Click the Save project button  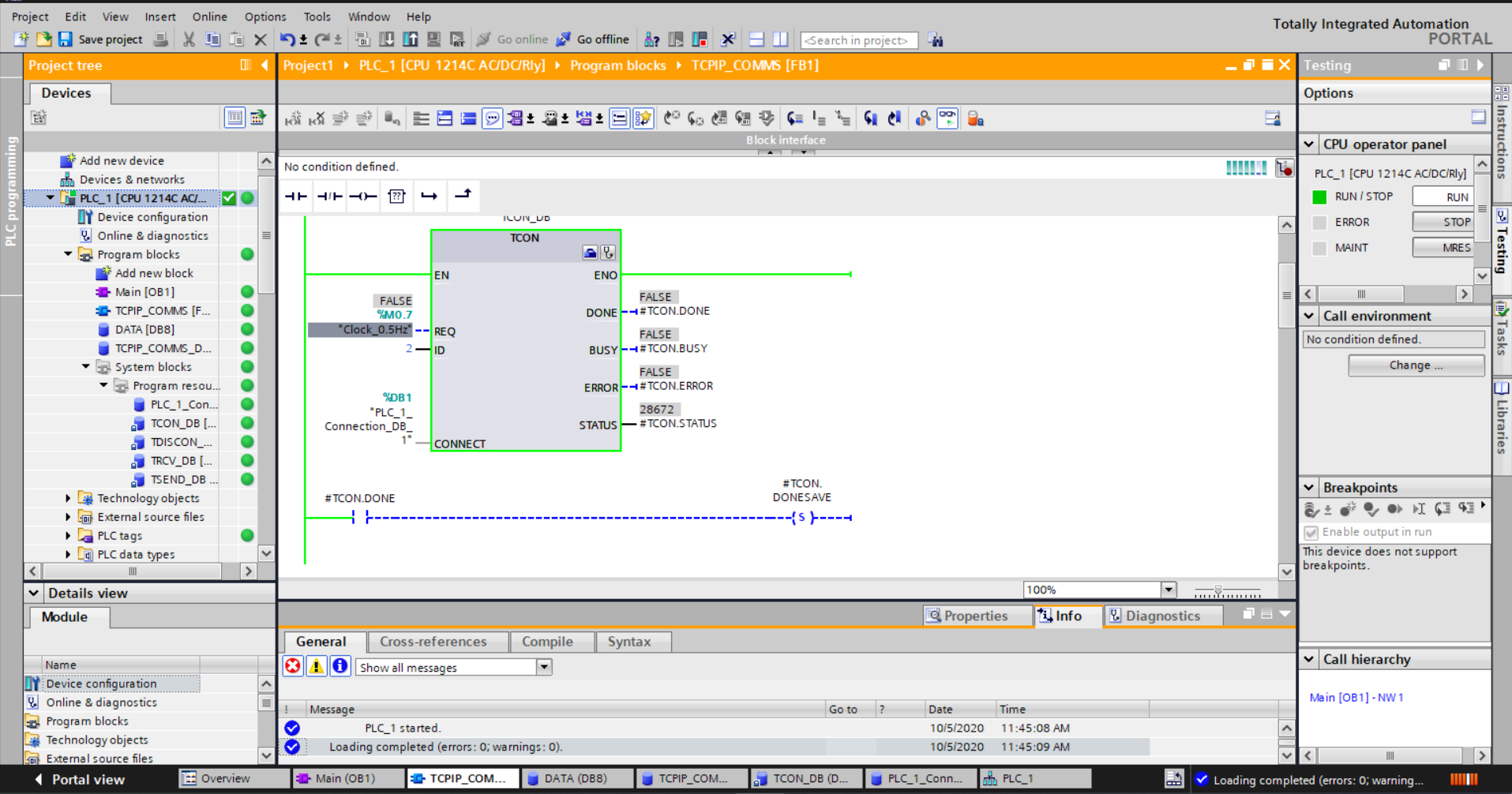click(100, 39)
